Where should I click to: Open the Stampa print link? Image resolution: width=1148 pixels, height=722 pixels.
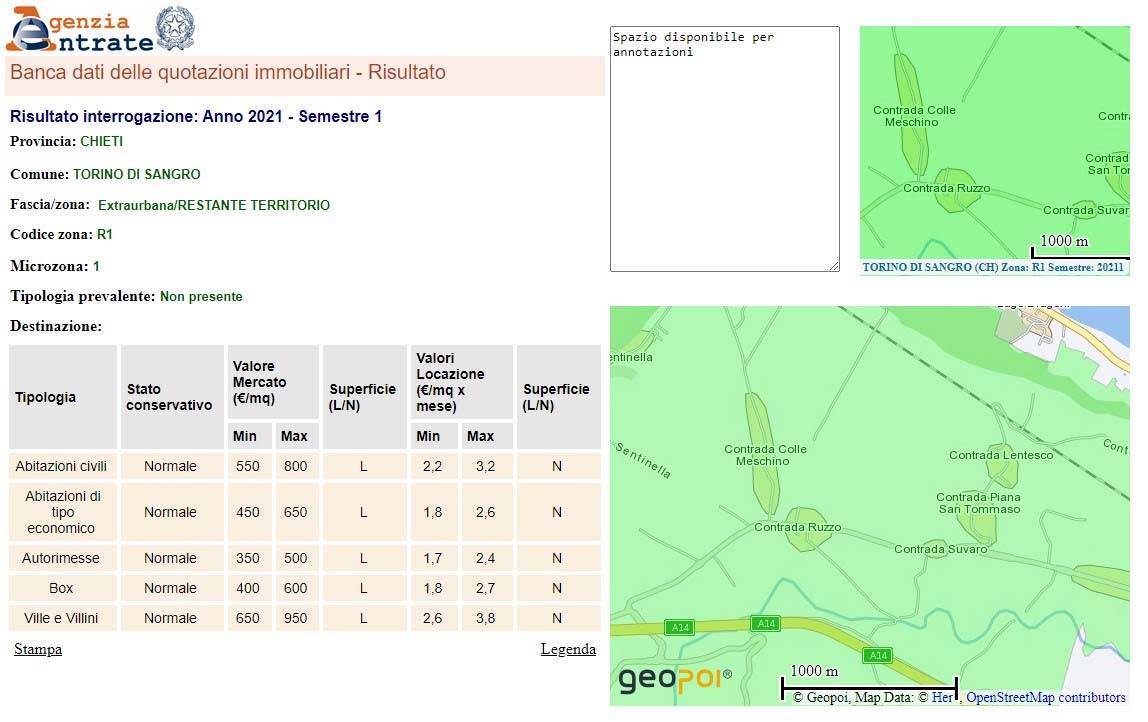38,650
